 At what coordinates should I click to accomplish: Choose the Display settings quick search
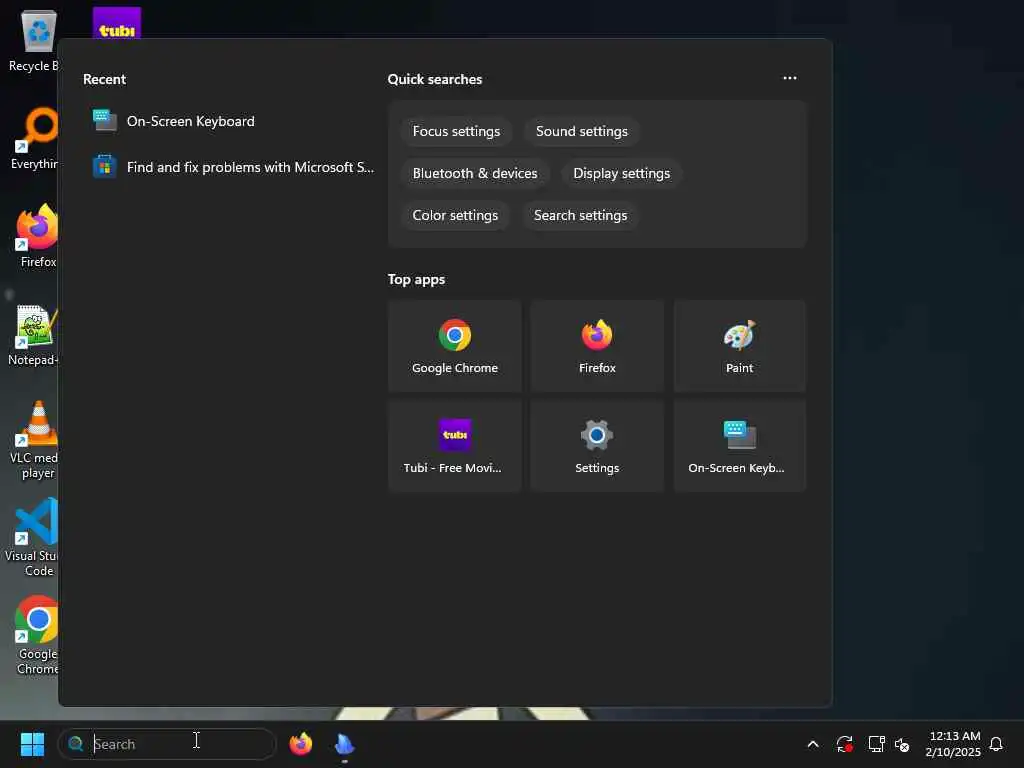tap(621, 173)
